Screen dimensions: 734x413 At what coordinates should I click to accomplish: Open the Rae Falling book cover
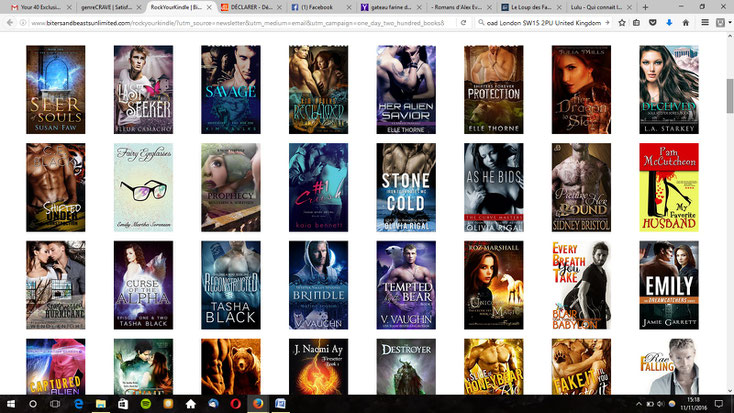pyautogui.click(x=669, y=367)
